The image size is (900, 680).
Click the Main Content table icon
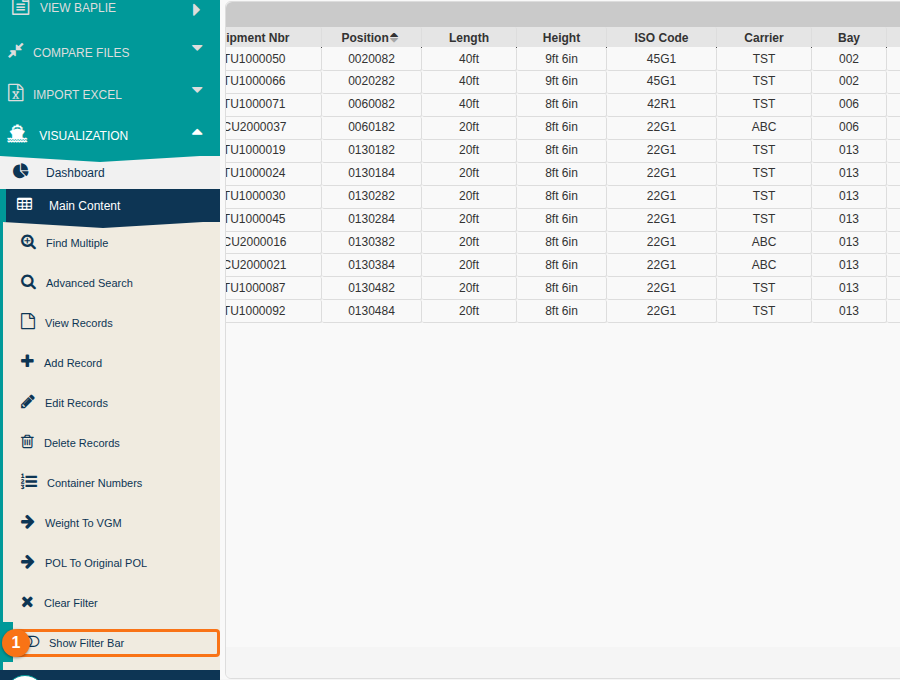tap(24, 204)
